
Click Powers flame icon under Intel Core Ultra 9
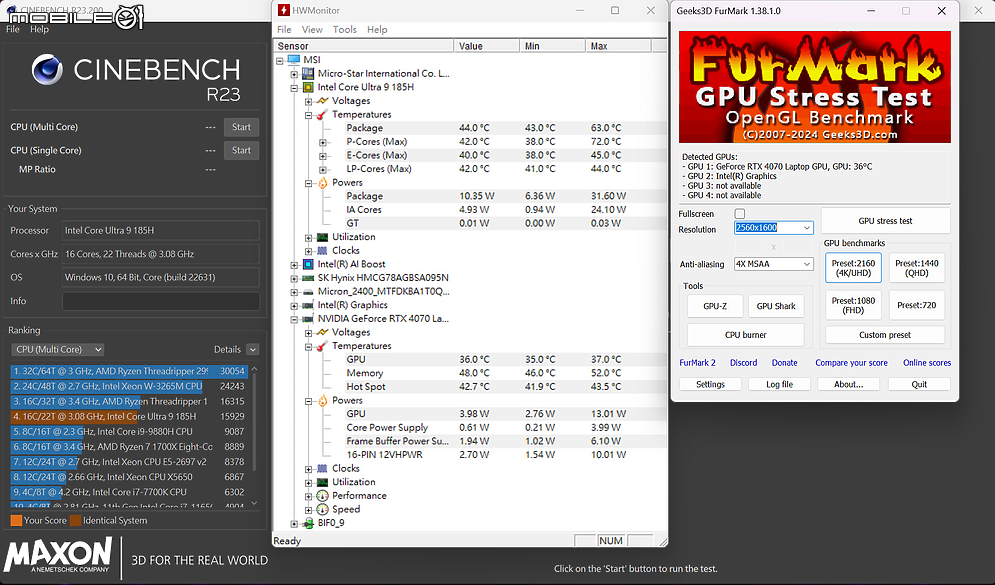322,183
